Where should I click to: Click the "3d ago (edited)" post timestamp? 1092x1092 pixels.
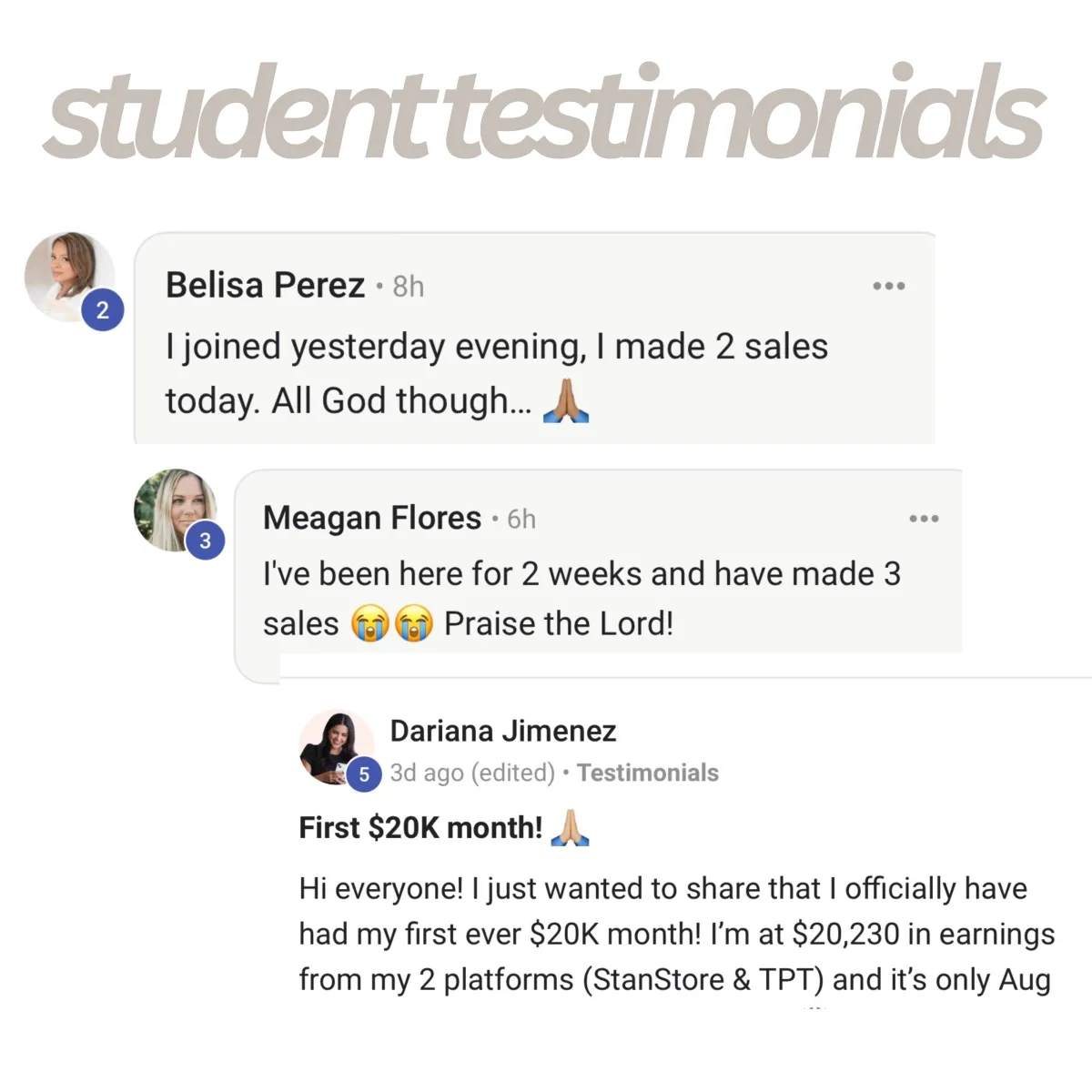point(471,773)
